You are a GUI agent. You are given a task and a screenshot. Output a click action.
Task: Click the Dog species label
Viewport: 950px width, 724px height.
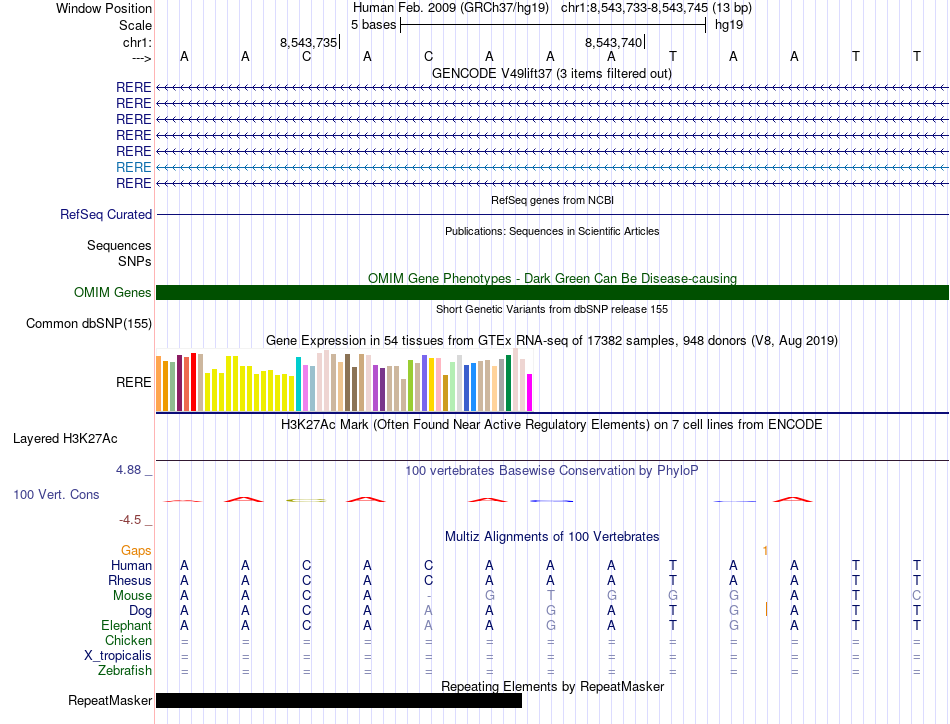pos(140,611)
